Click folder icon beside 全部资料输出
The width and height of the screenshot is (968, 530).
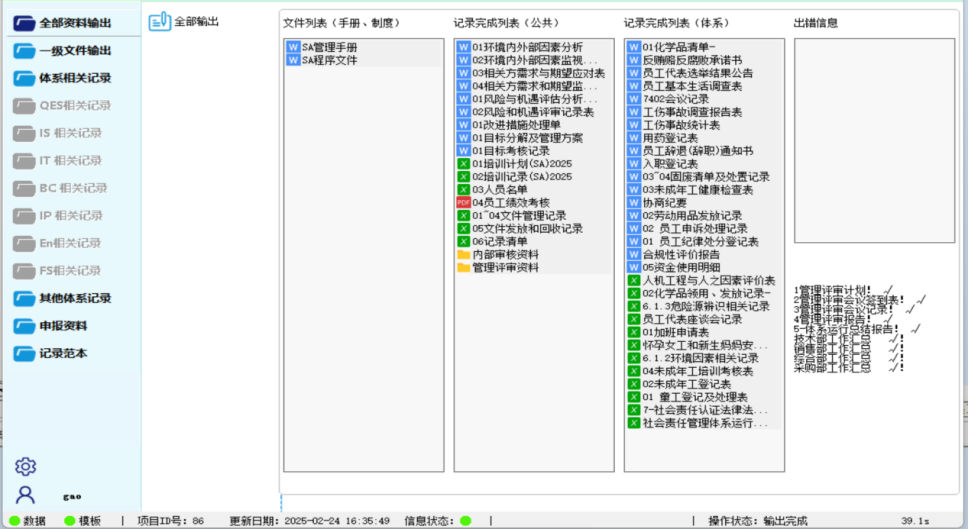click(x=24, y=23)
